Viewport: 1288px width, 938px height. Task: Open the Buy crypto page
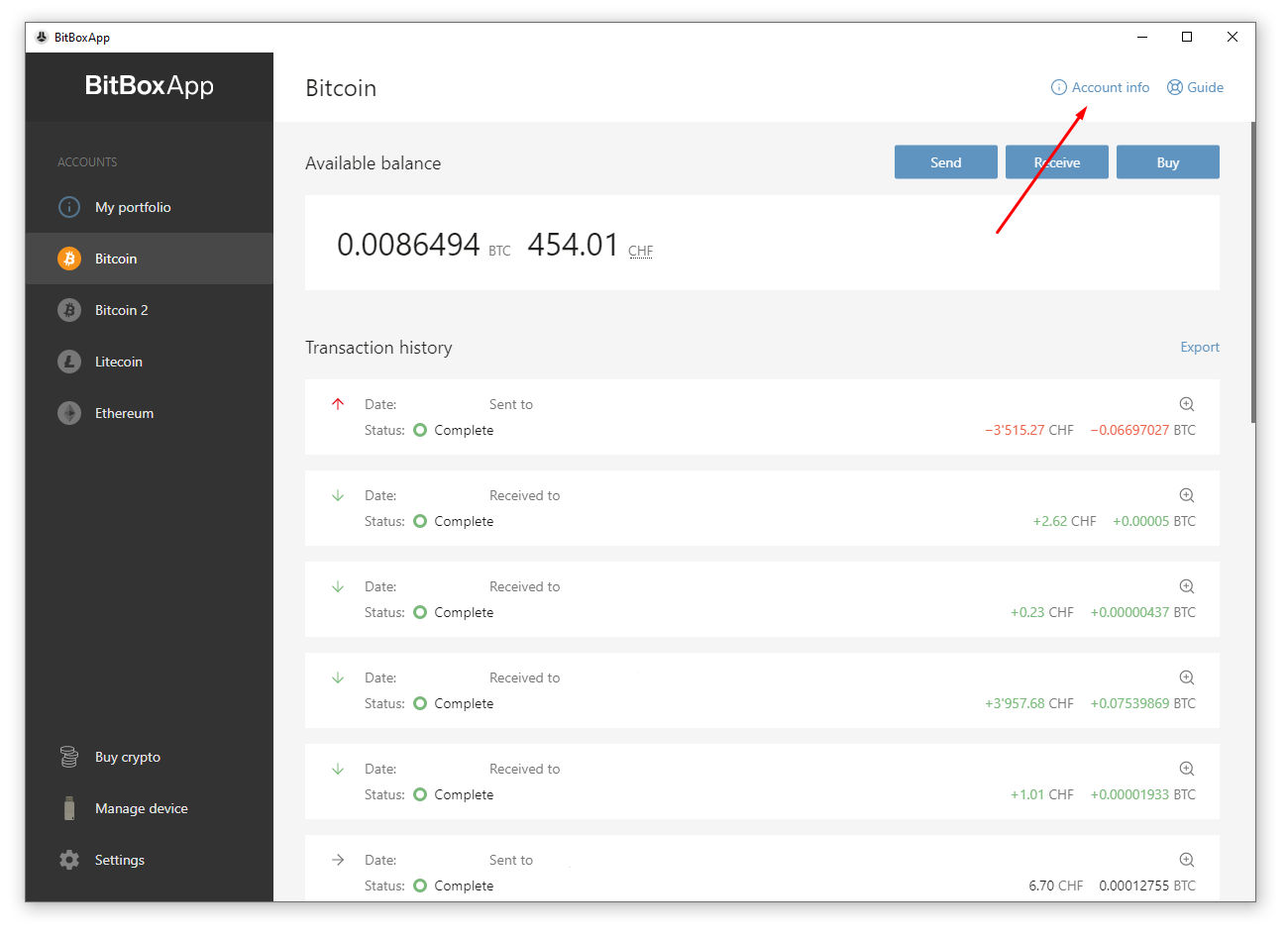pos(149,757)
